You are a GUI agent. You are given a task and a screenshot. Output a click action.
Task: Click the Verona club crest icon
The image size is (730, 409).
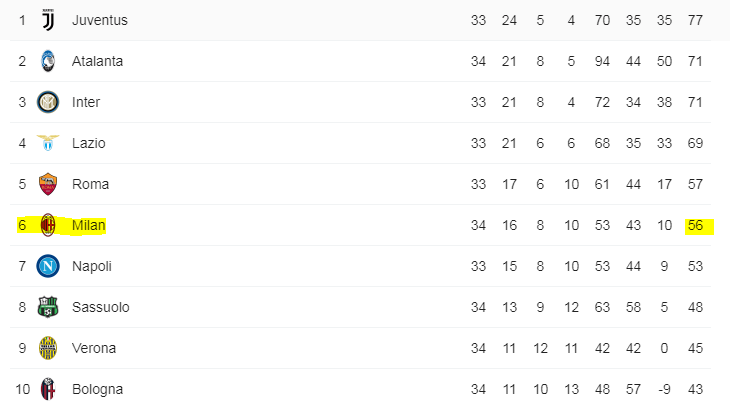pyautogui.click(x=47, y=348)
